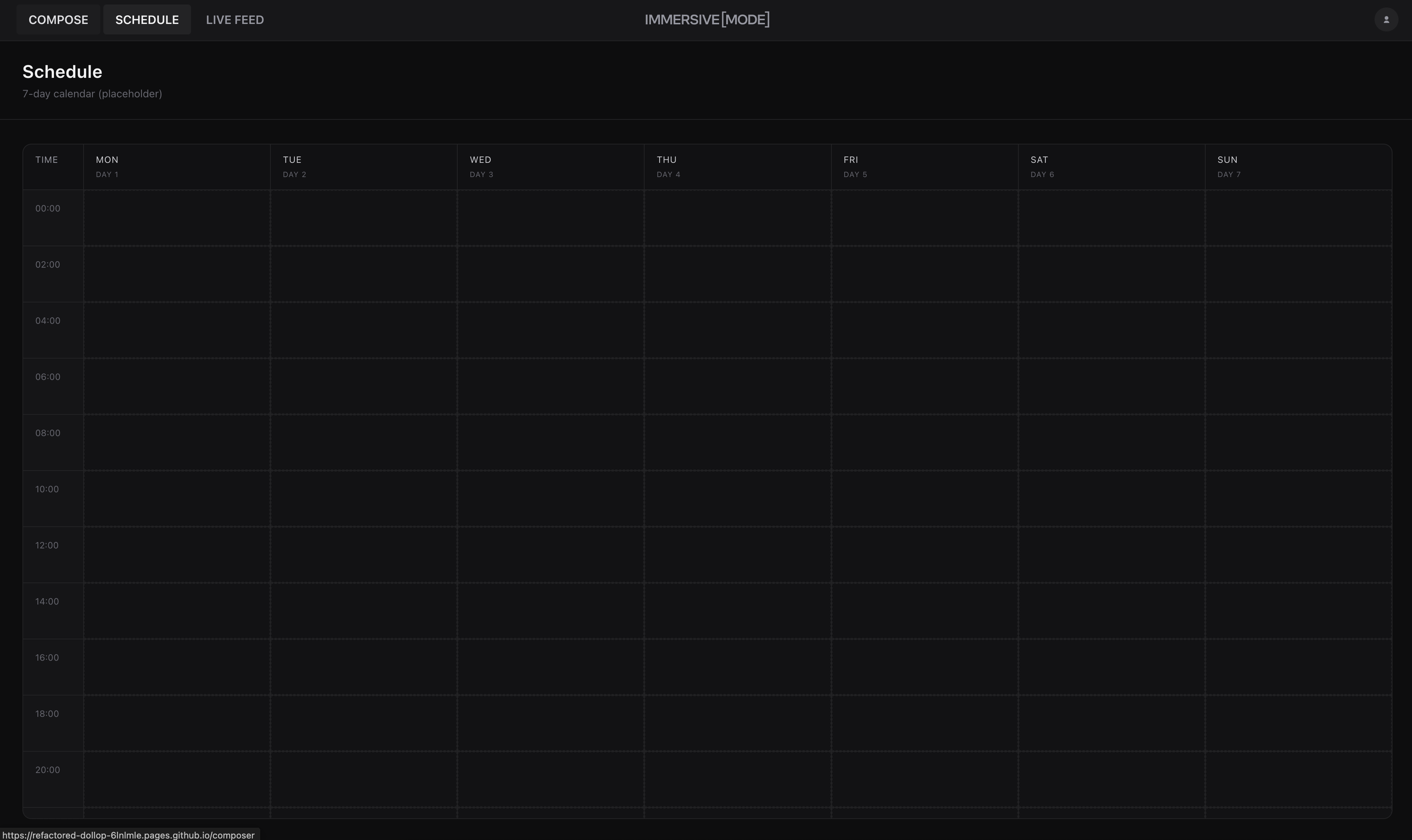The image size is (1412, 840).
Task: Click the Saturday 18:00 calendar cell
Action: coord(1111,724)
